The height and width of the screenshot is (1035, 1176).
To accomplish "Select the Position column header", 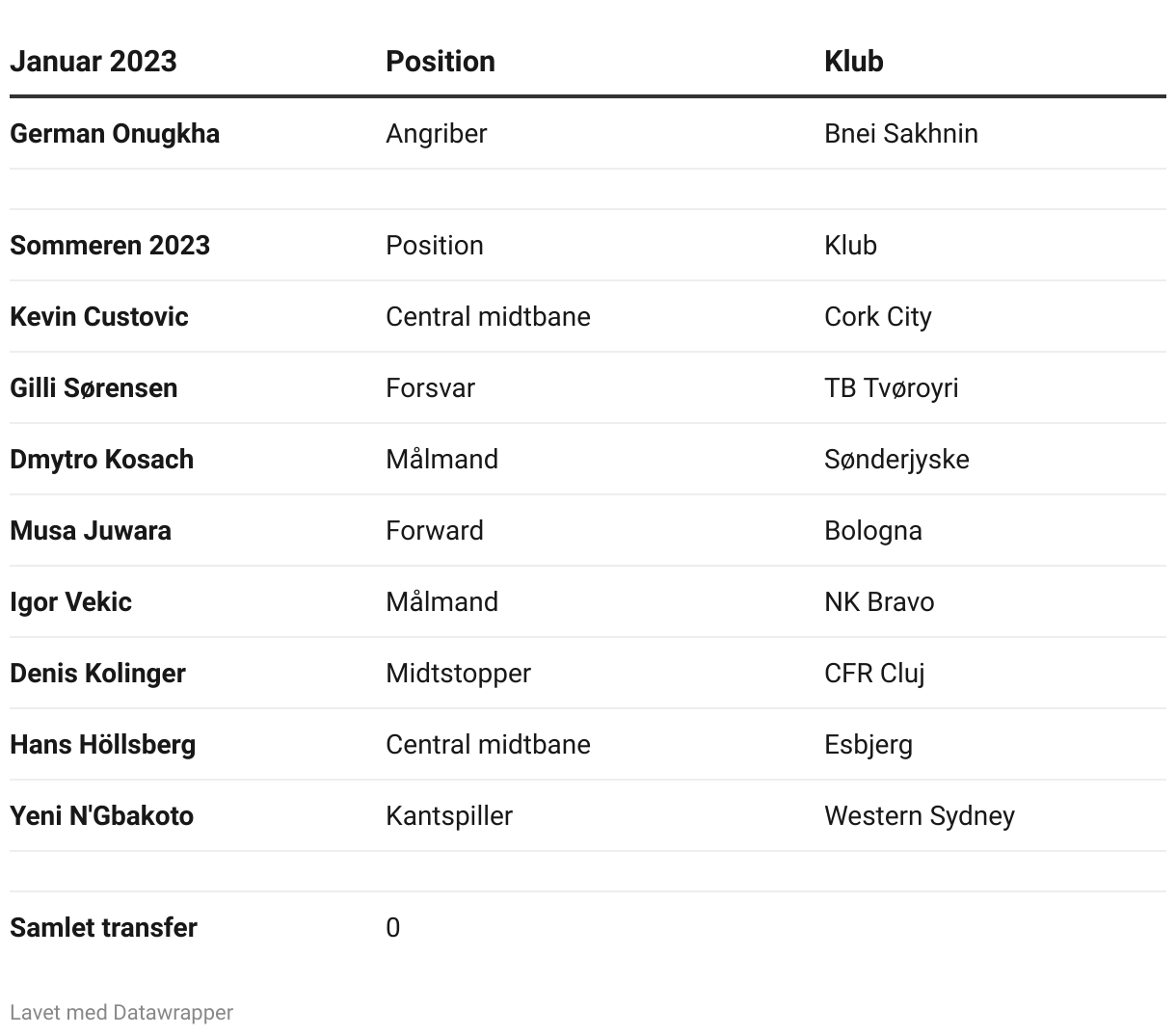I will point(441,61).
